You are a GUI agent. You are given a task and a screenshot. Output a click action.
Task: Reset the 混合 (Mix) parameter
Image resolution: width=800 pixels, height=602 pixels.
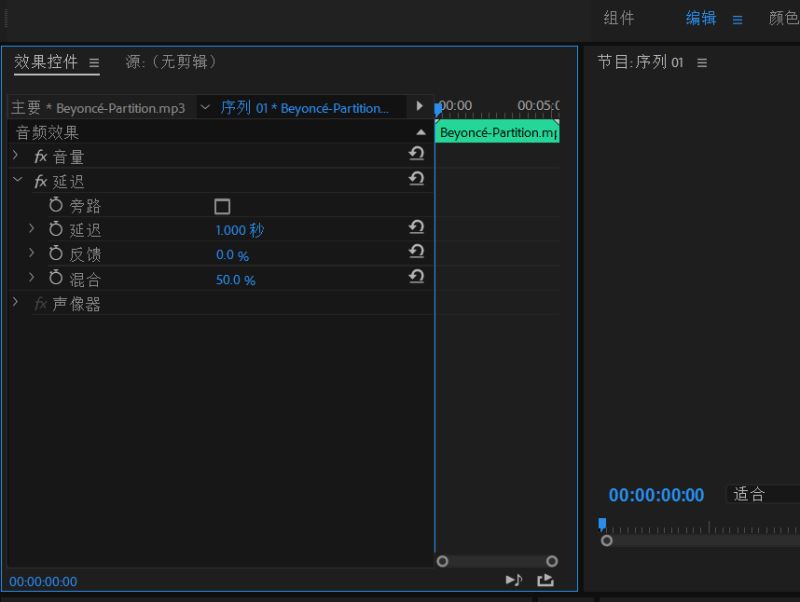click(x=416, y=277)
